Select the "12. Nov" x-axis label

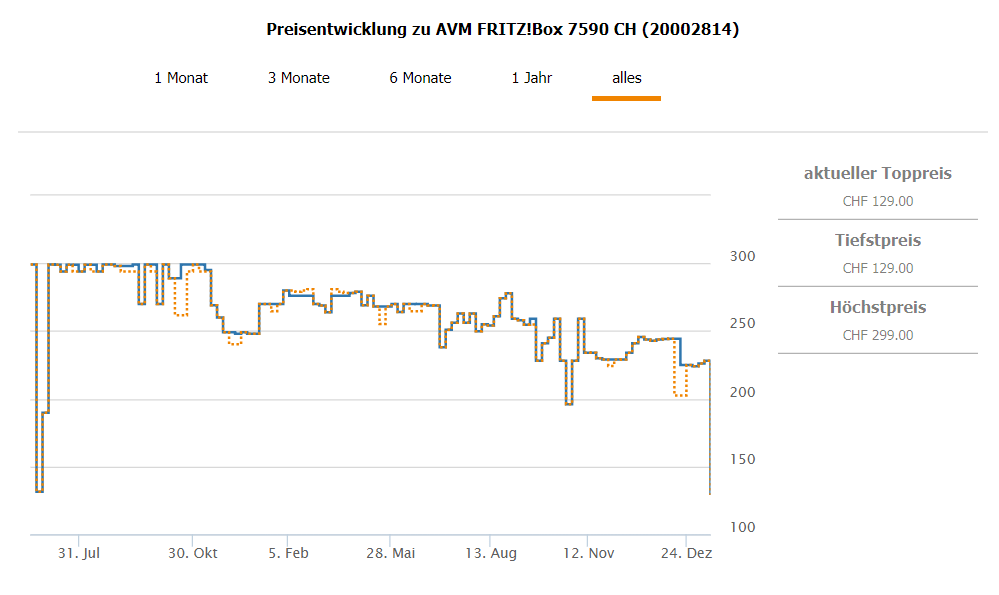coord(587,553)
